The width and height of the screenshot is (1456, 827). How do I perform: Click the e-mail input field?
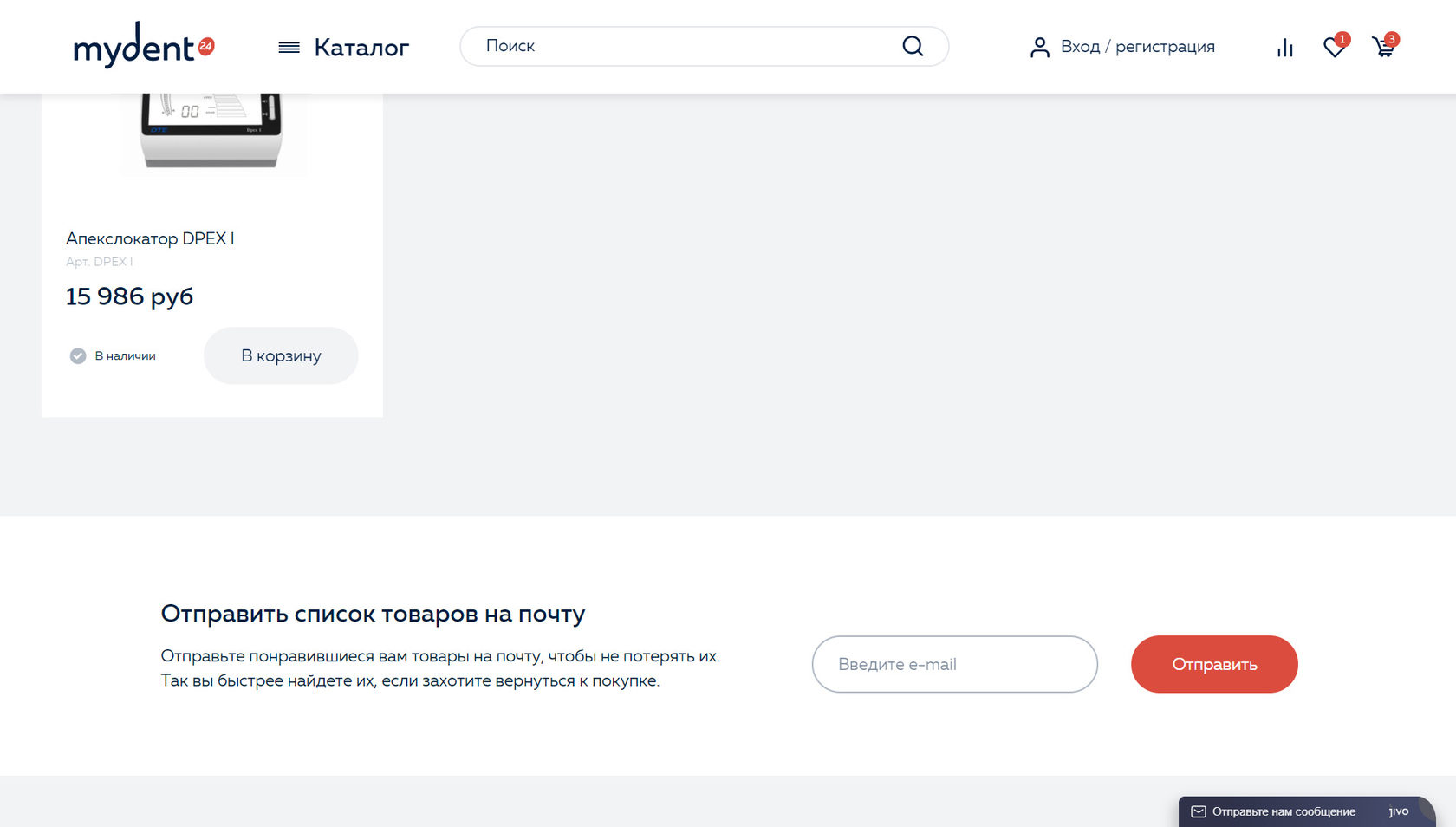[954, 664]
